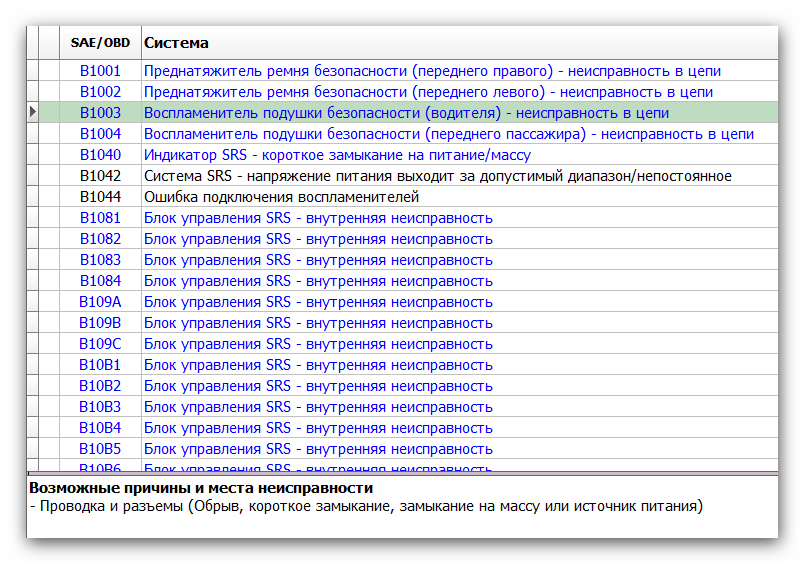This screenshot has width=804, height=564.
Task: Open description for B1002 front-left seatbelt pretensioner
Action: 428,92
